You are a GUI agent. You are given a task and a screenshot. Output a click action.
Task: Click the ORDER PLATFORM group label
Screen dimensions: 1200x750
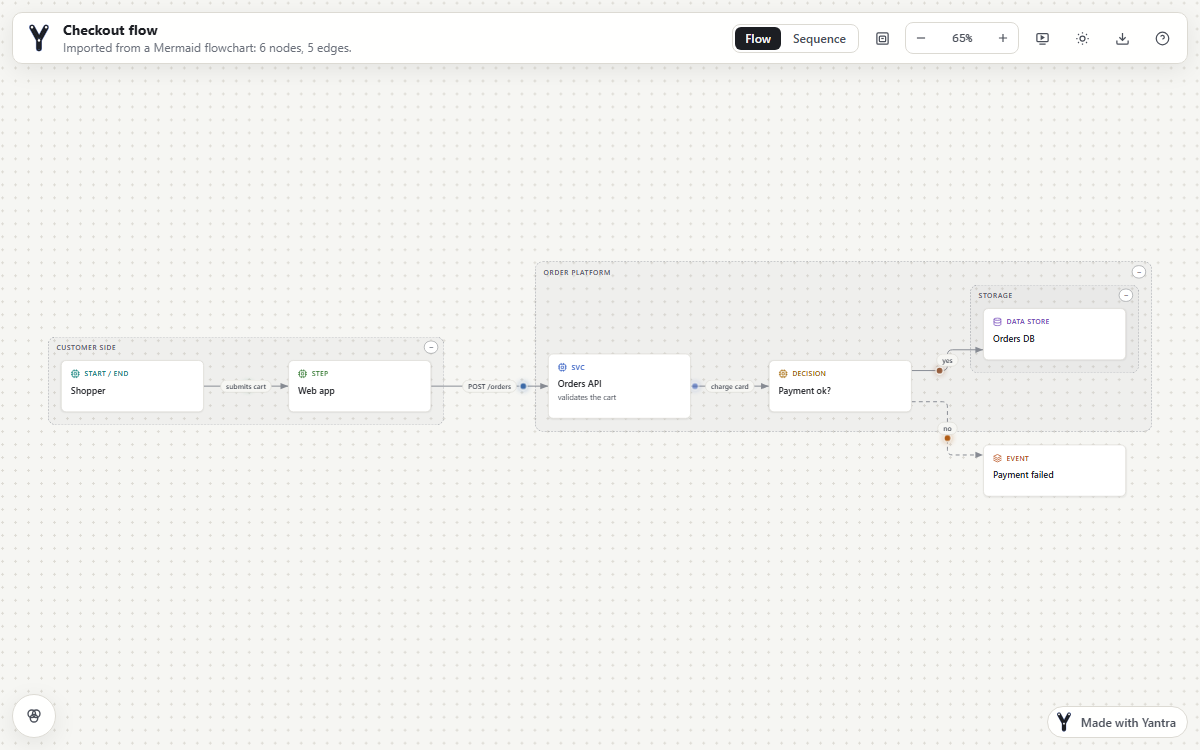pos(577,272)
